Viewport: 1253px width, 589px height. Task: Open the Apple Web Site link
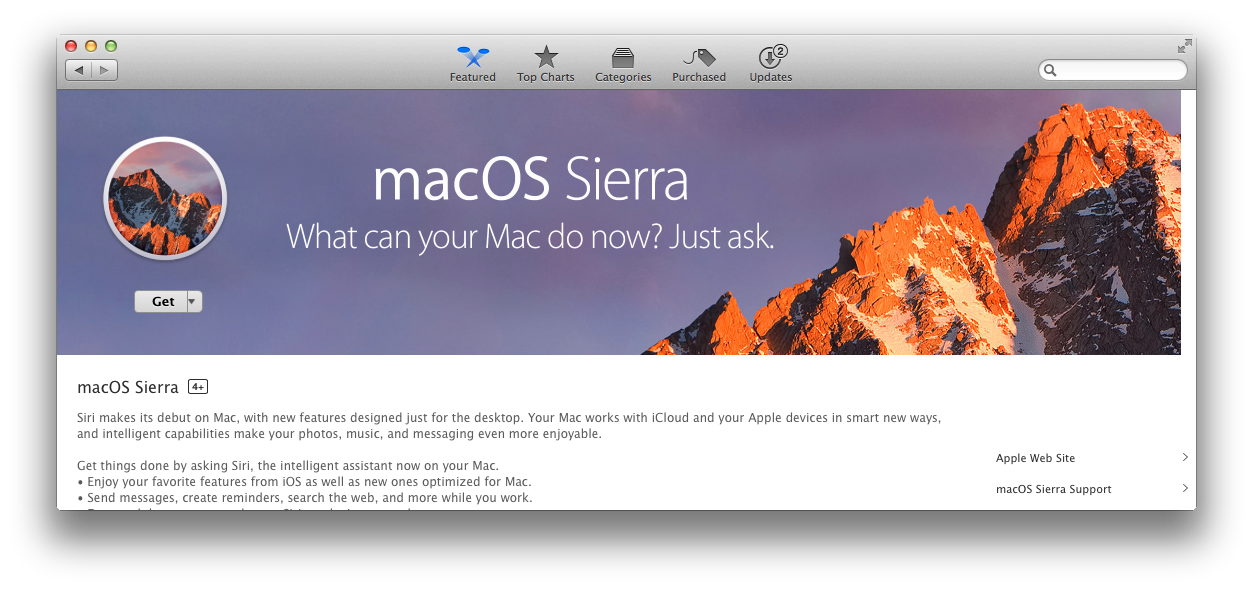point(1035,458)
